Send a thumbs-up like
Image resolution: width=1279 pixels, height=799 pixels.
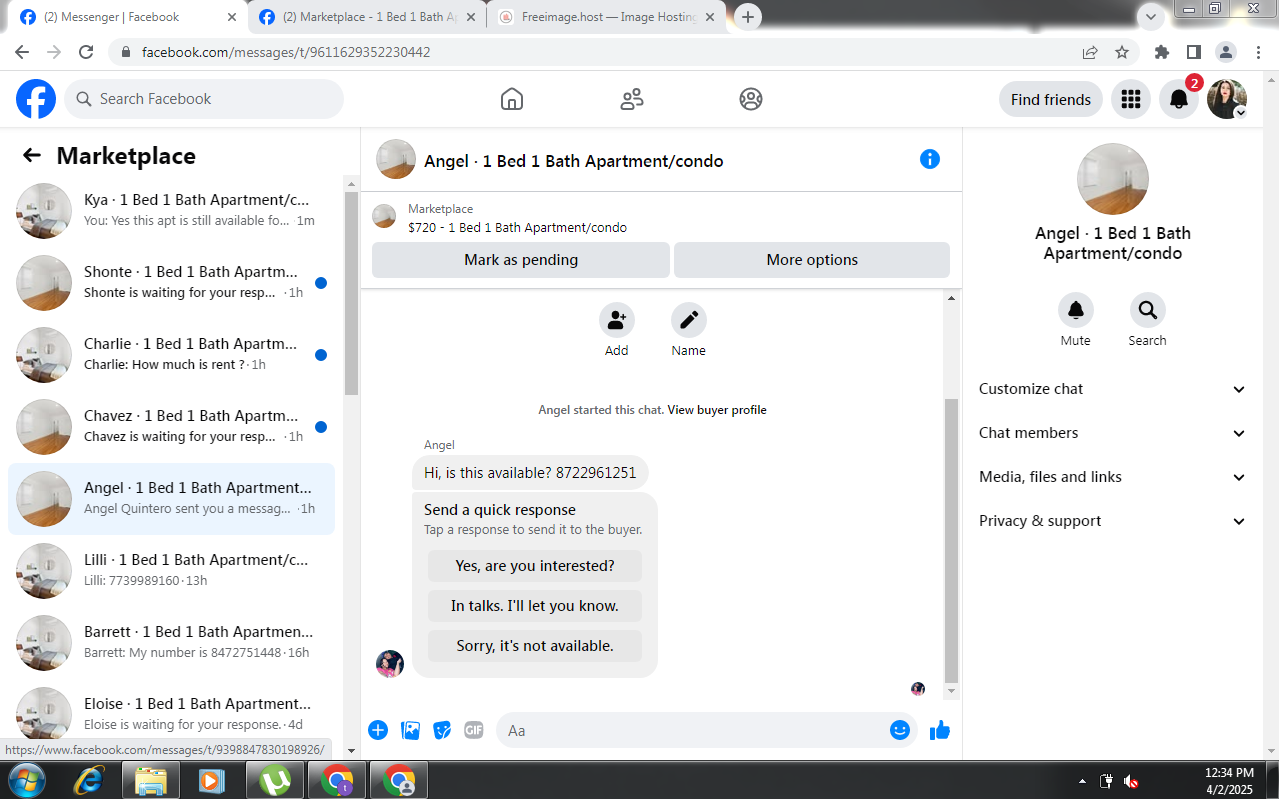coord(940,730)
